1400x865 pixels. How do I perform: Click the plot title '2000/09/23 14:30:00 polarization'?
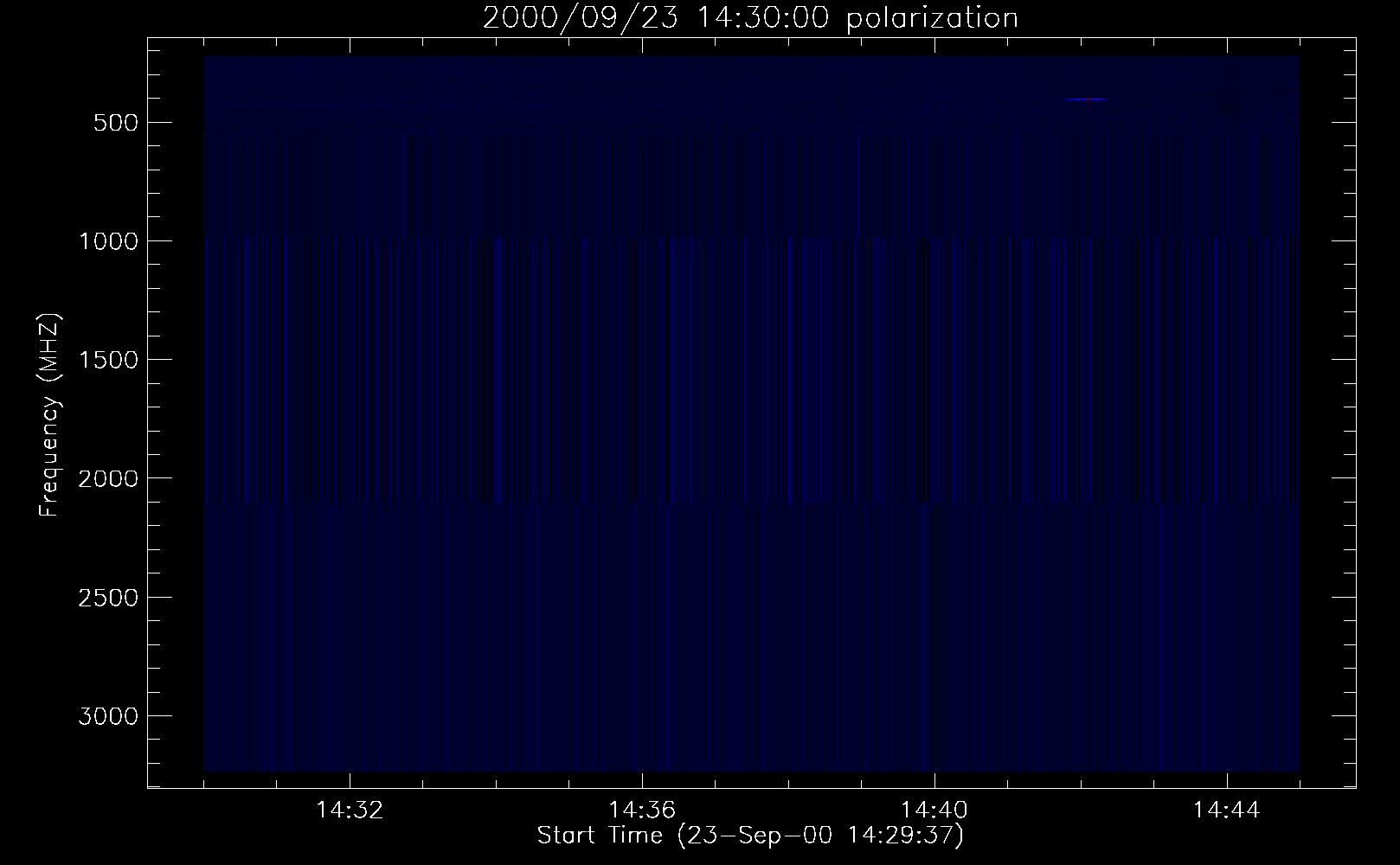[x=750, y=17]
